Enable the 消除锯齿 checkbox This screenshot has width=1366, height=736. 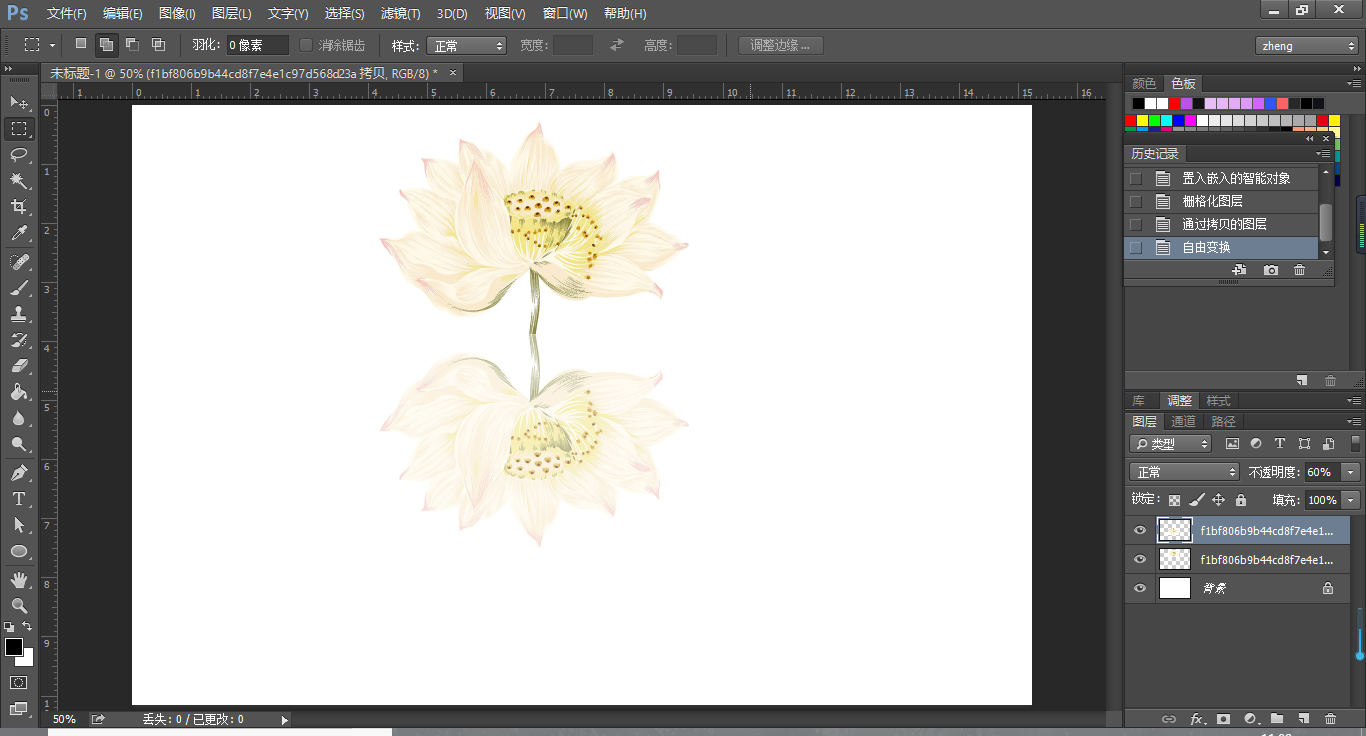(x=306, y=46)
